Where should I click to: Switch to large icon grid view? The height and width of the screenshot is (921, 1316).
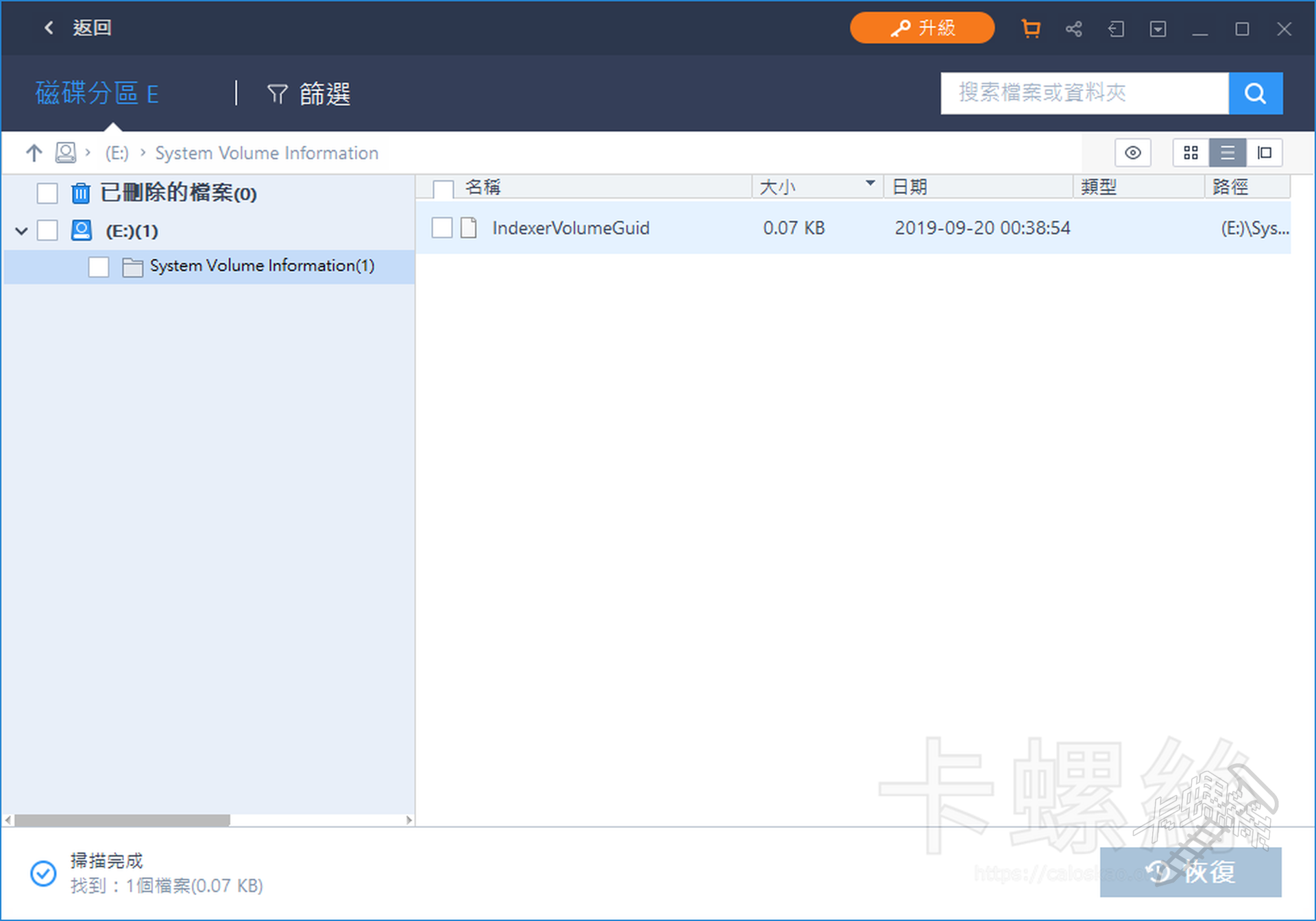coord(1191,153)
